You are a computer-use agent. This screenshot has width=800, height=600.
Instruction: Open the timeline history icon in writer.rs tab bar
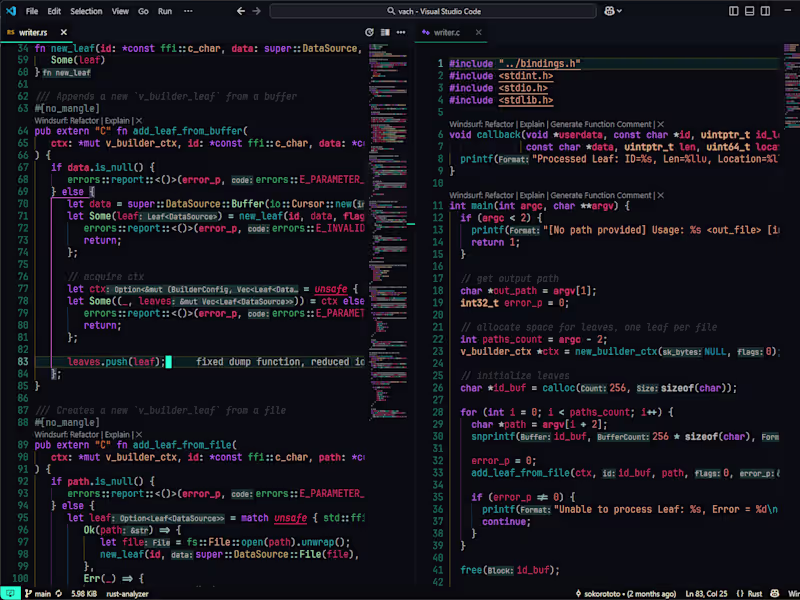pos(370,32)
